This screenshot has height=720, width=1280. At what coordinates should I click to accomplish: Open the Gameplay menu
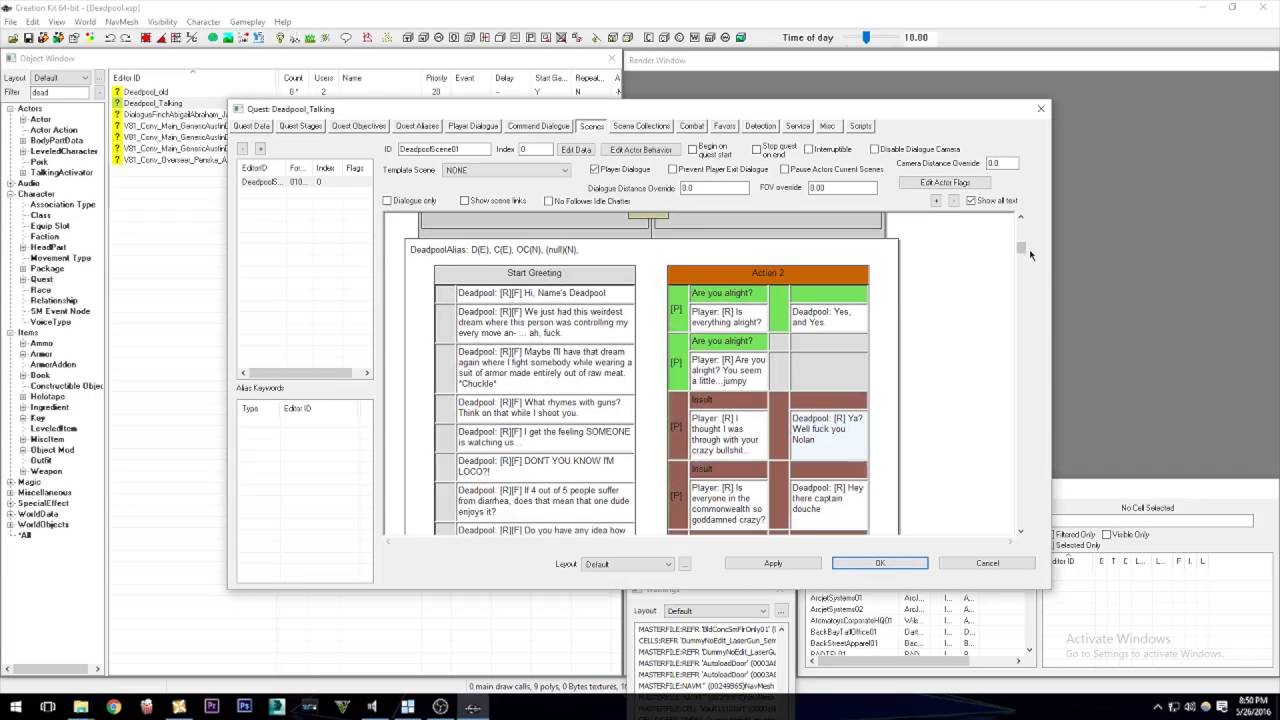[247, 22]
